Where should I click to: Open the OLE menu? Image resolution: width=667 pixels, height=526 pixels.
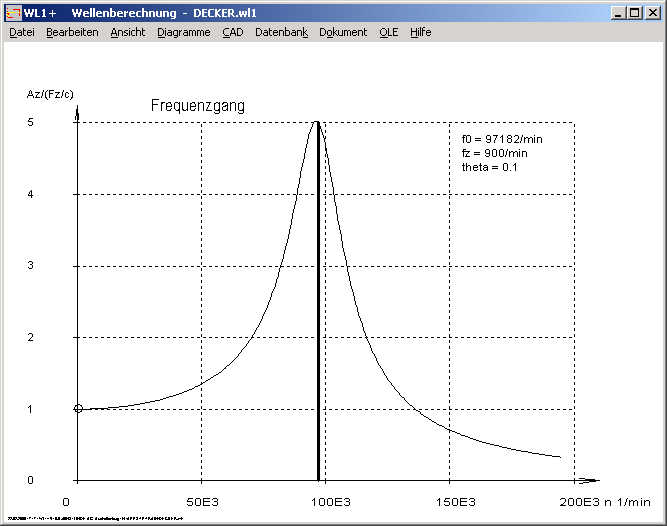tap(389, 32)
